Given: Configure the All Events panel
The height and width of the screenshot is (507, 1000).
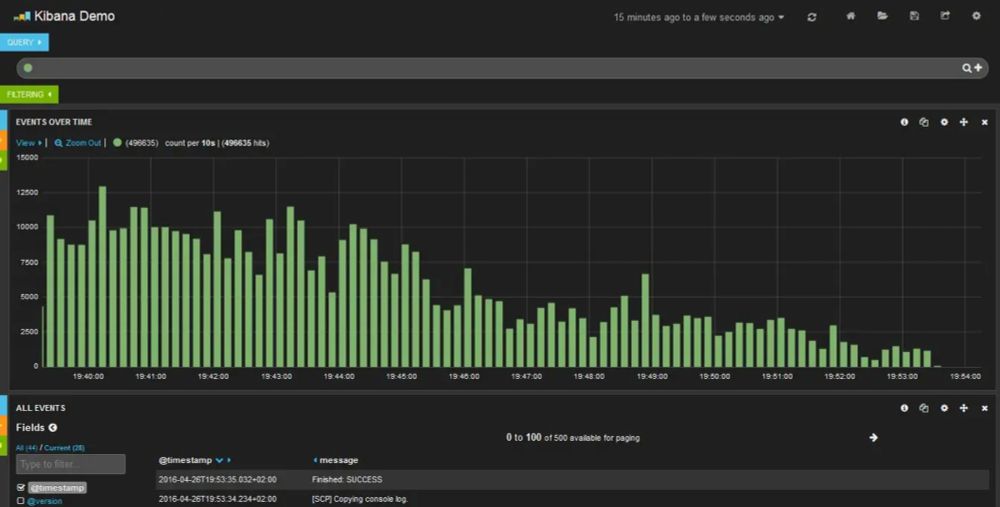Looking at the screenshot, I should pos(944,408).
